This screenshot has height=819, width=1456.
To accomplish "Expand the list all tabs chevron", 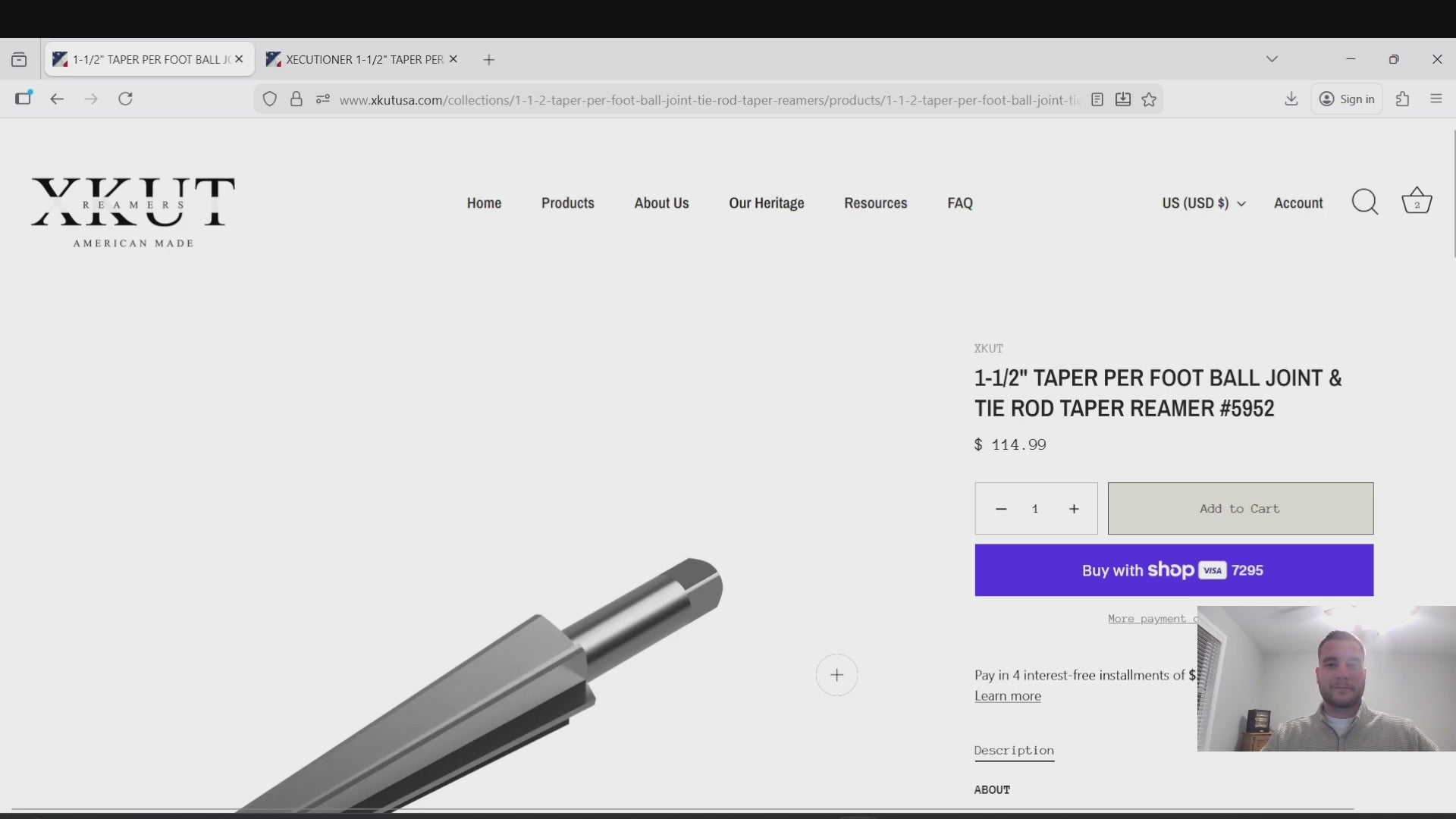I will [1272, 59].
